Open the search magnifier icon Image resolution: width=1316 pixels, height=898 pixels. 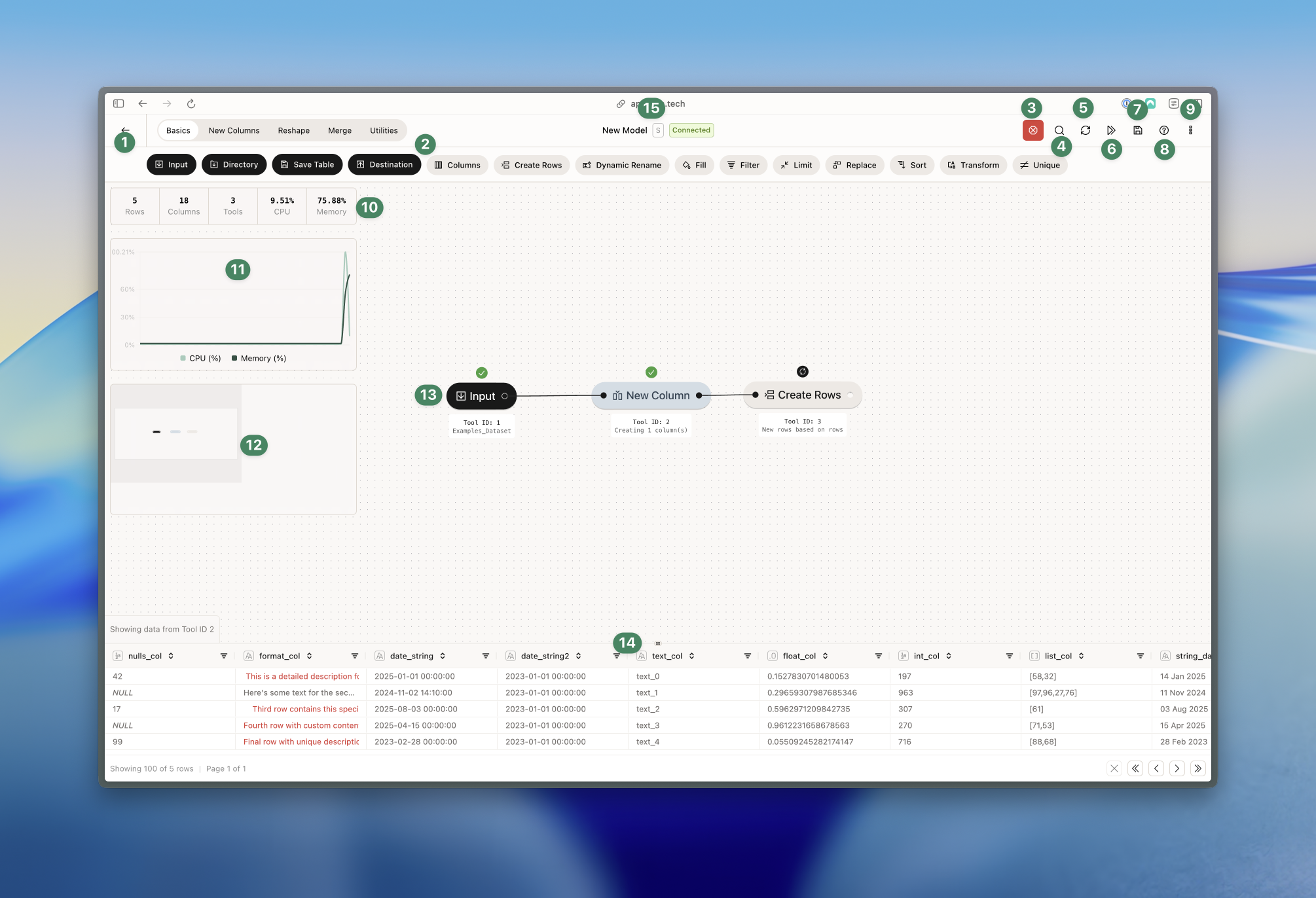[x=1059, y=130]
